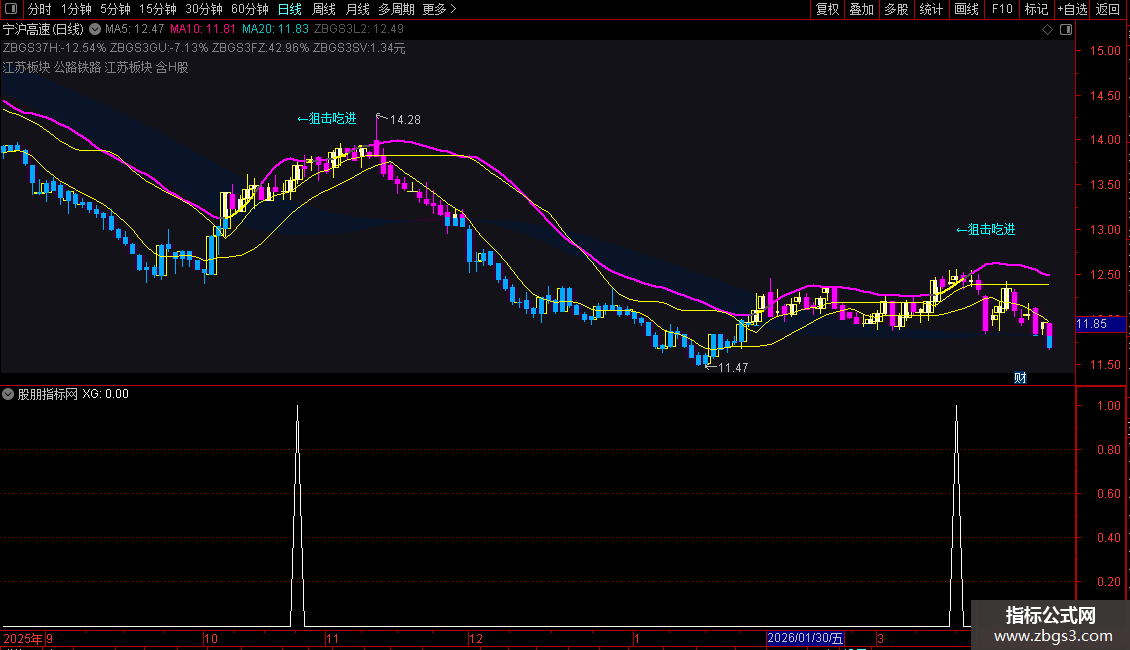The image size is (1130, 650).
Task: Expand the 股朋指标网 sub-indicator dropdown
Action: click(9, 394)
